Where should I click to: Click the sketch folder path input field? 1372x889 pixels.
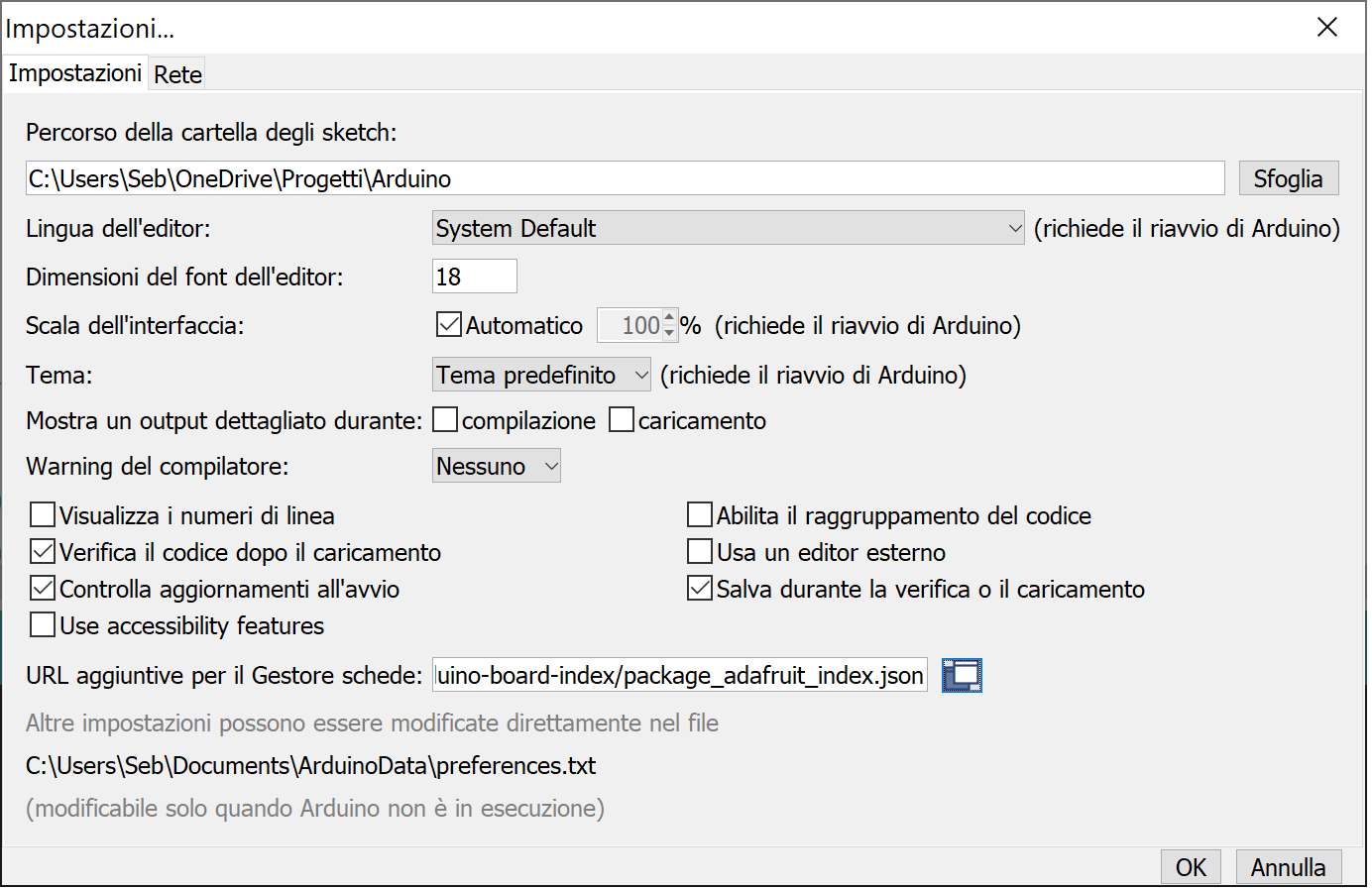pyautogui.click(x=626, y=178)
